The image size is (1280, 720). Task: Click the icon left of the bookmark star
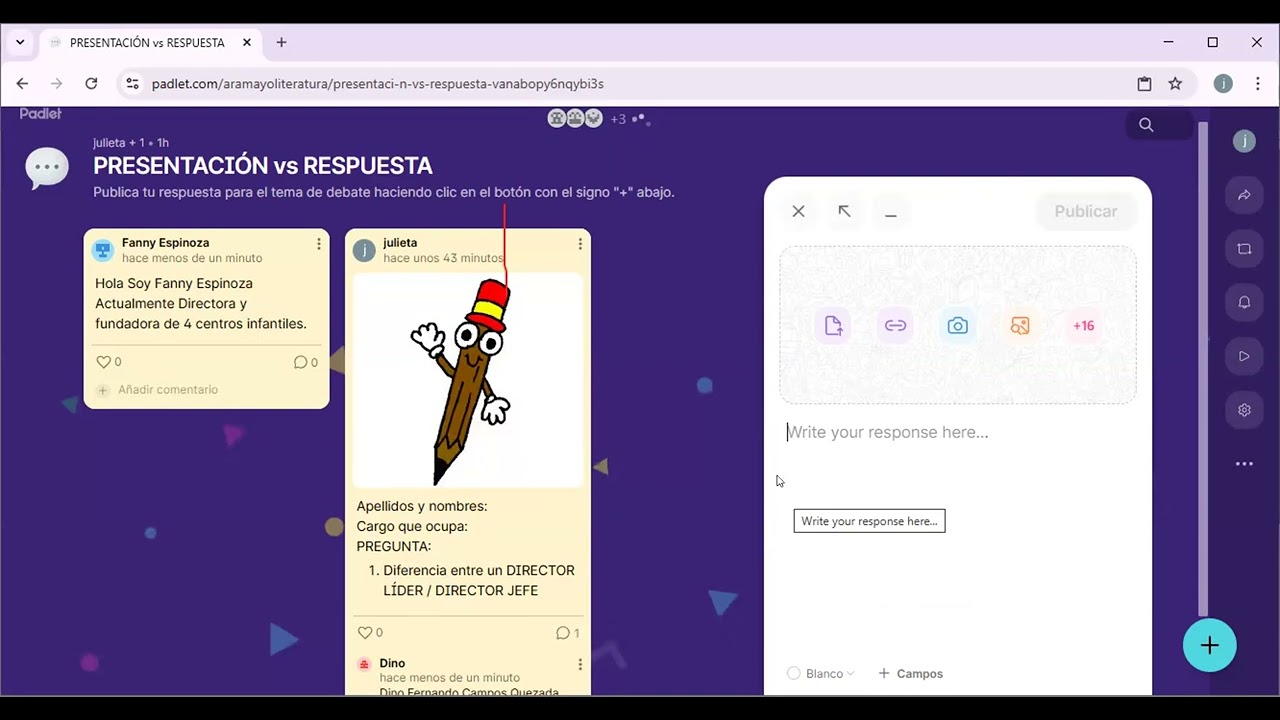pyautogui.click(x=1144, y=84)
